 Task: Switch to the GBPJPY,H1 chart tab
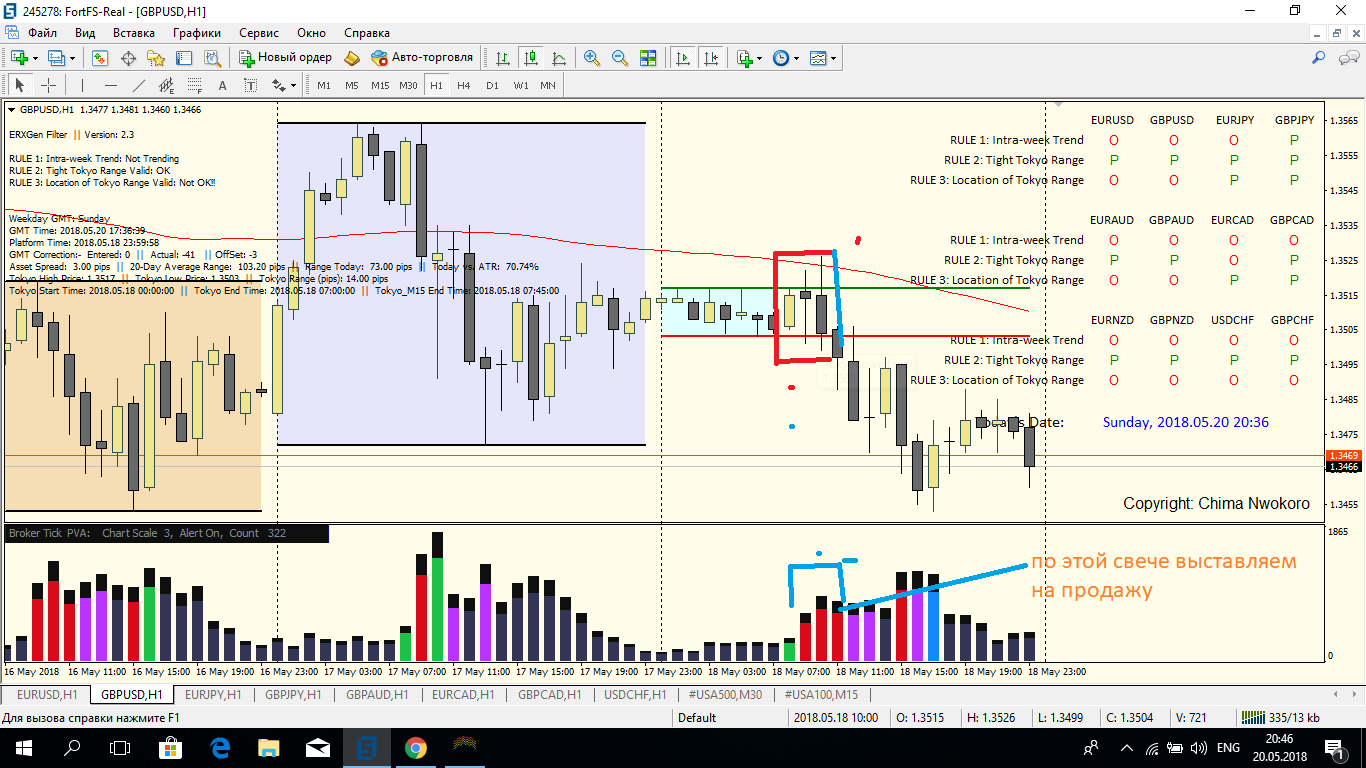(x=294, y=694)
